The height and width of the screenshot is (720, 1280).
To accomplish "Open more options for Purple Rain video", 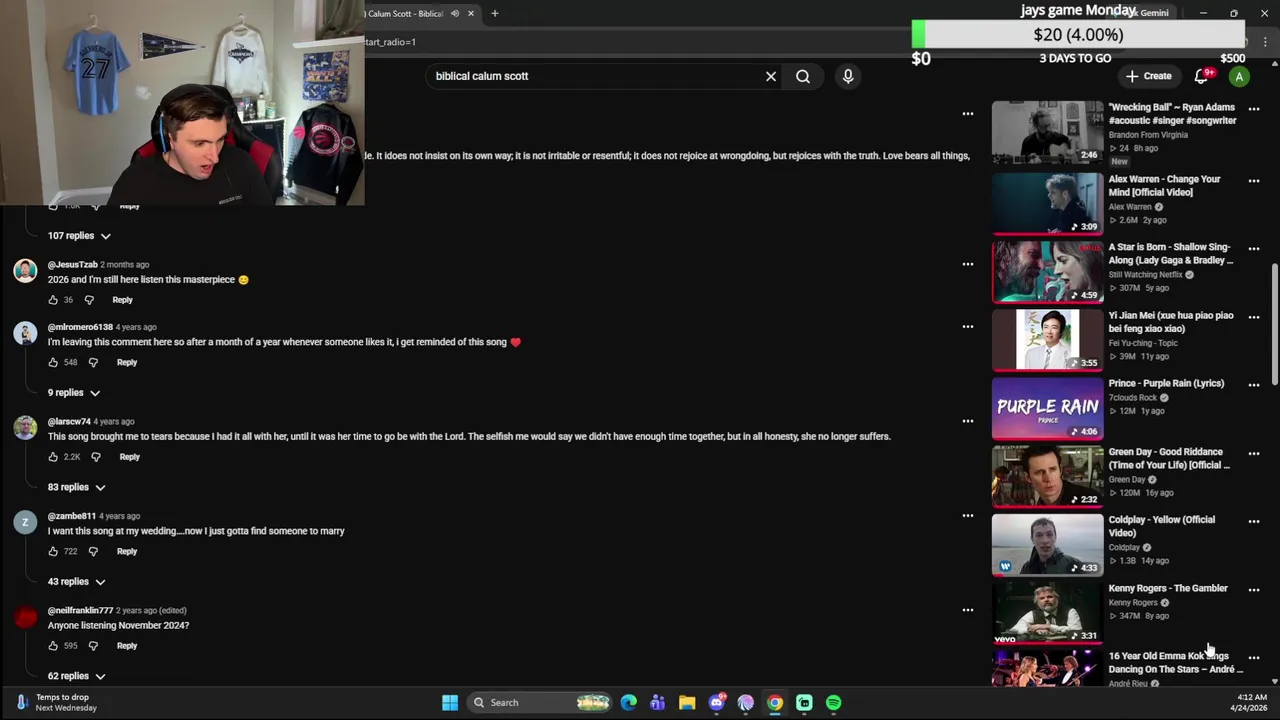I will pyautogui.click(x=1254, y=385).
